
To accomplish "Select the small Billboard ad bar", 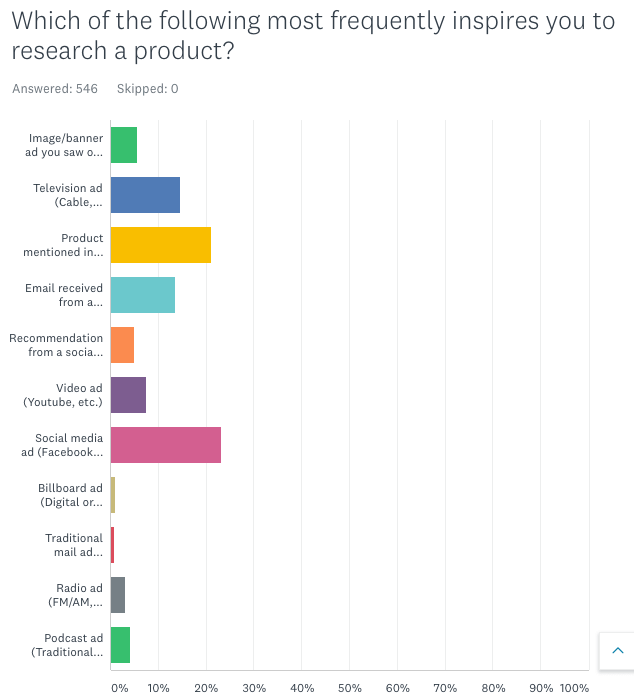I will click(x=113, y=495).
